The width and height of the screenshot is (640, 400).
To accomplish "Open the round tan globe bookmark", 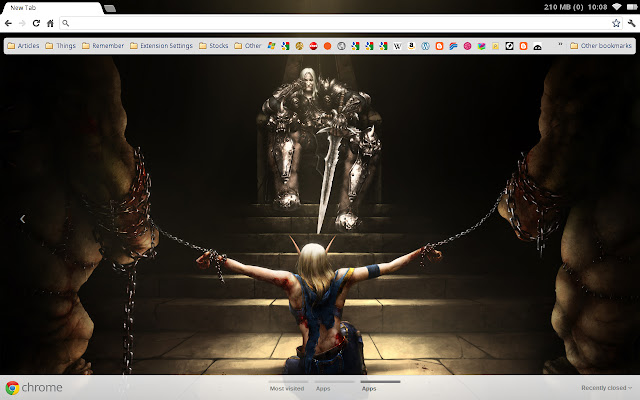I will (299, 46).
